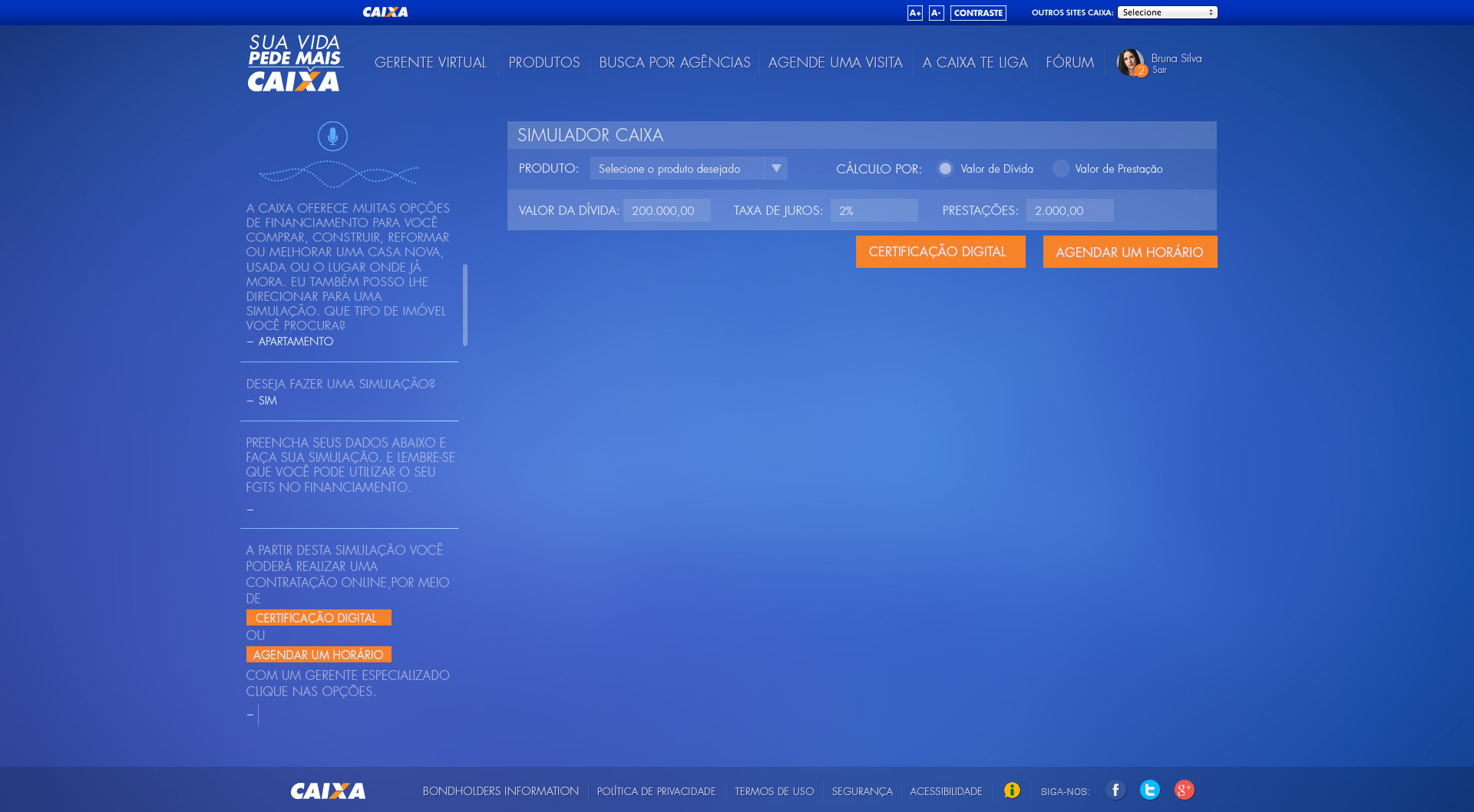Focus the Taxa de Juros input field

click(874, 210)
